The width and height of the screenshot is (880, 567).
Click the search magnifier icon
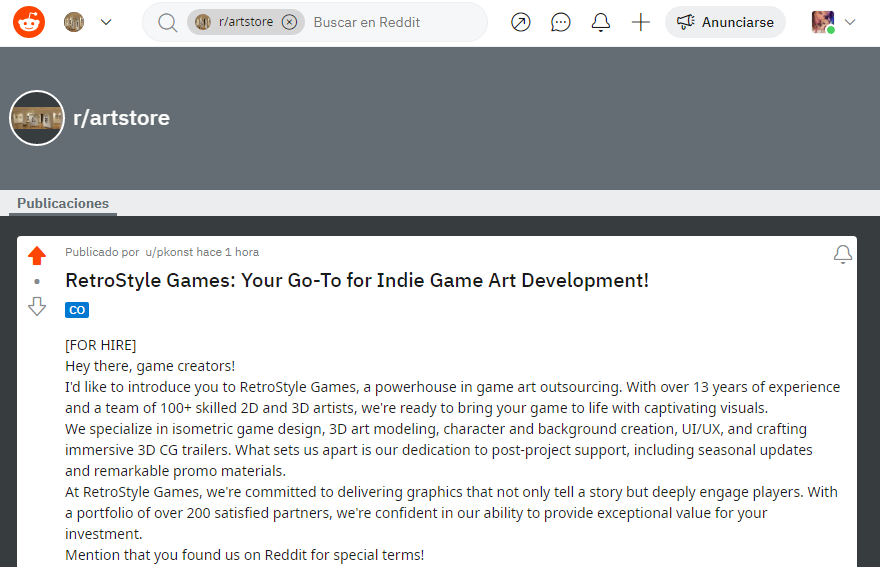pos(167,22)
